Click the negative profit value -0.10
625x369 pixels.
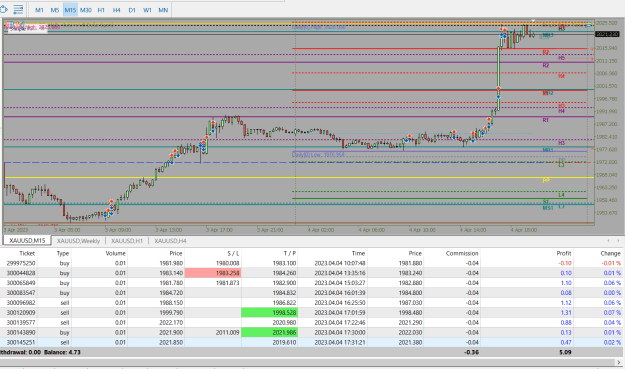point(565,263)
